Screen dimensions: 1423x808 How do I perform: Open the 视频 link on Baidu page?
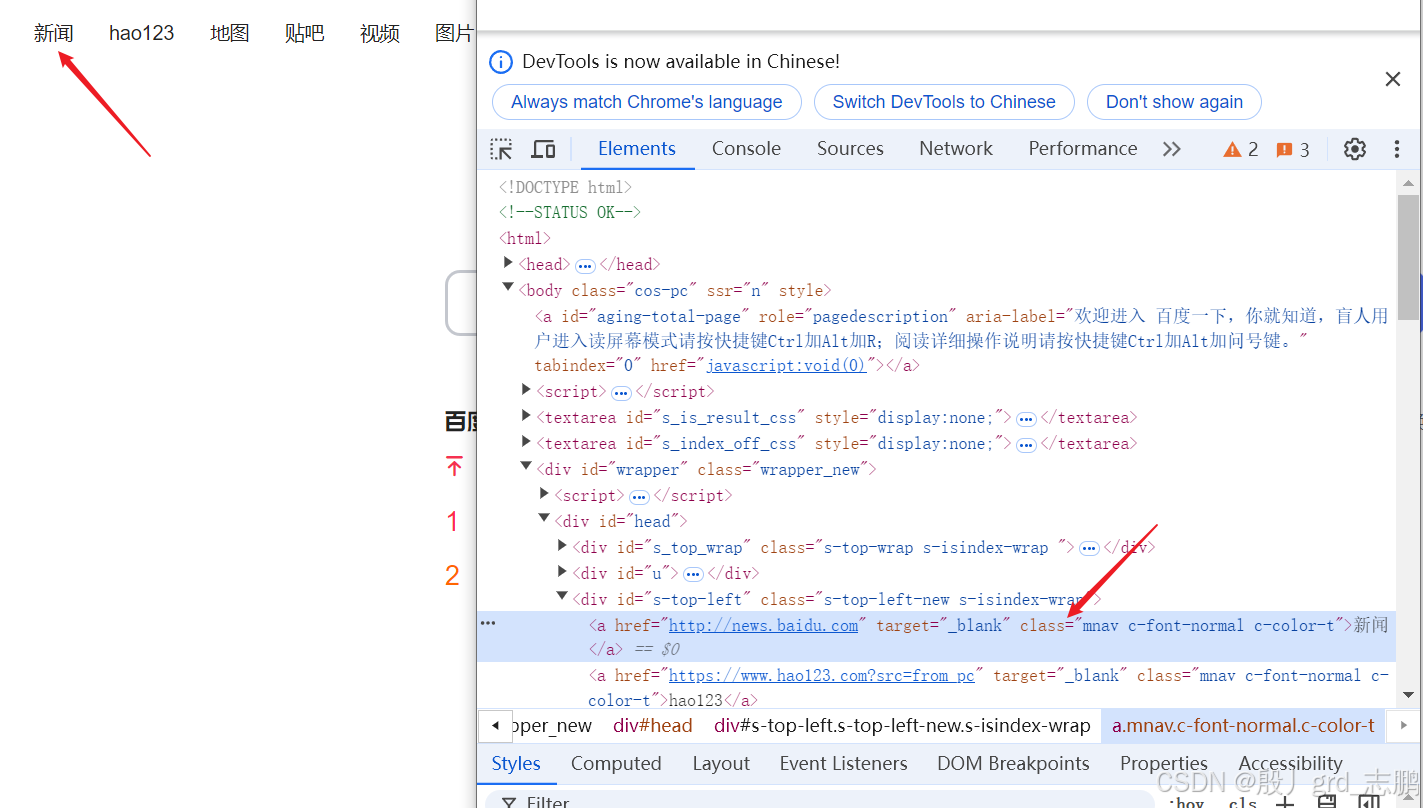coord(380,34)
